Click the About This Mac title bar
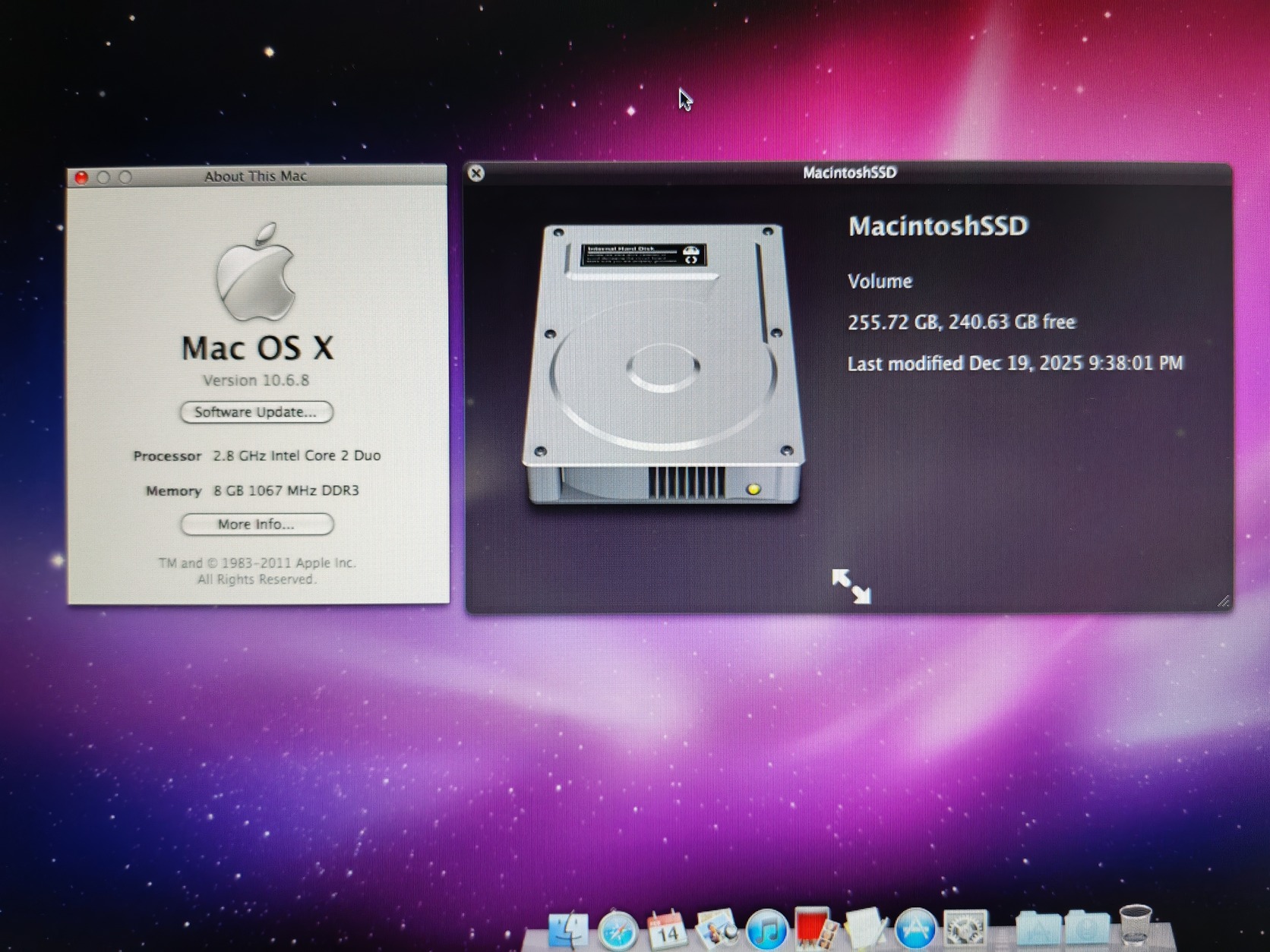The width and height of the screenshot is (1270, 952). click(257, 176)
